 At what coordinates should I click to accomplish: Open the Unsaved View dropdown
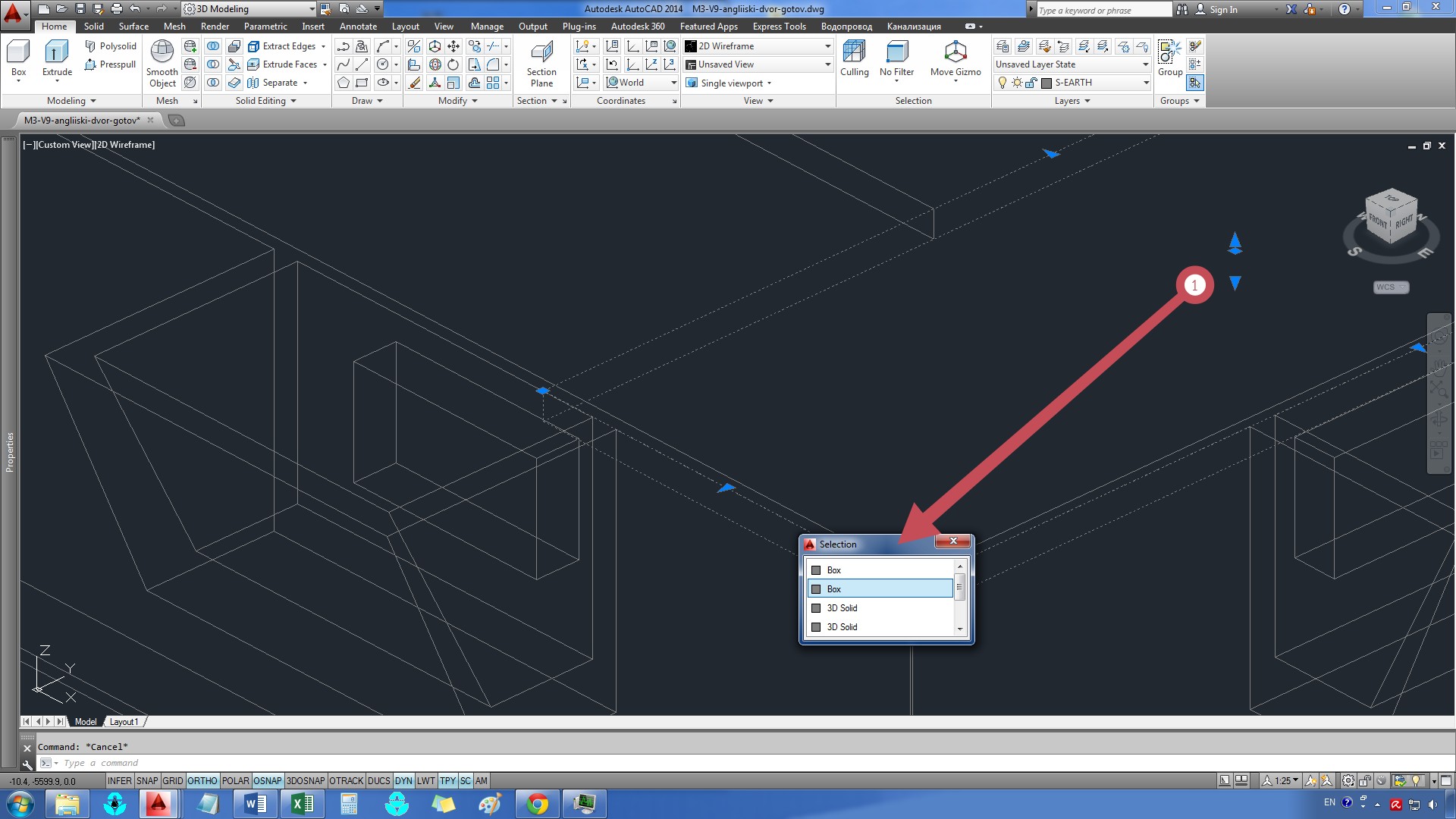pyautogui.click(x=758, y=64)
